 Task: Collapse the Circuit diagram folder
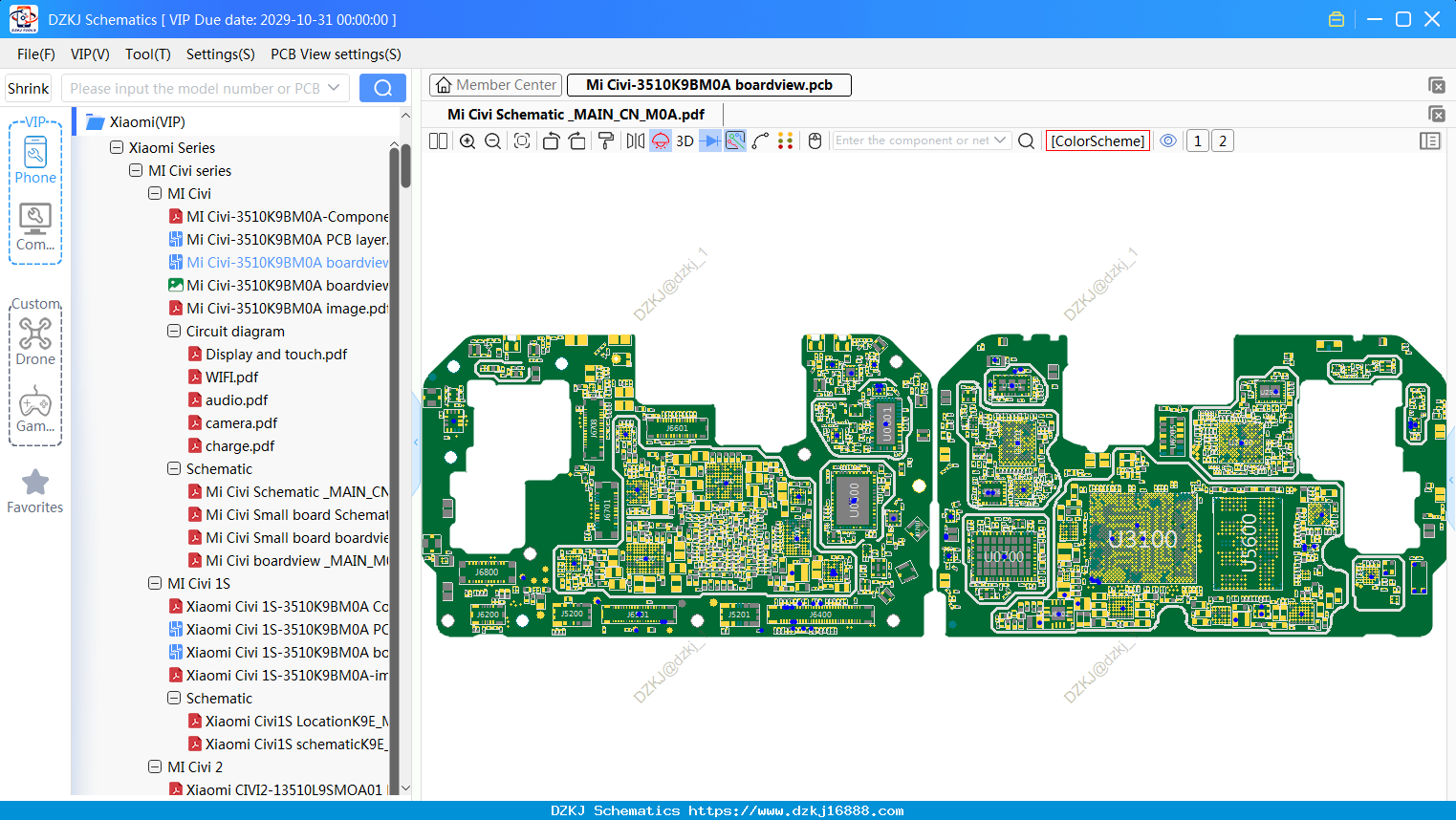click(x=174, y=331)
